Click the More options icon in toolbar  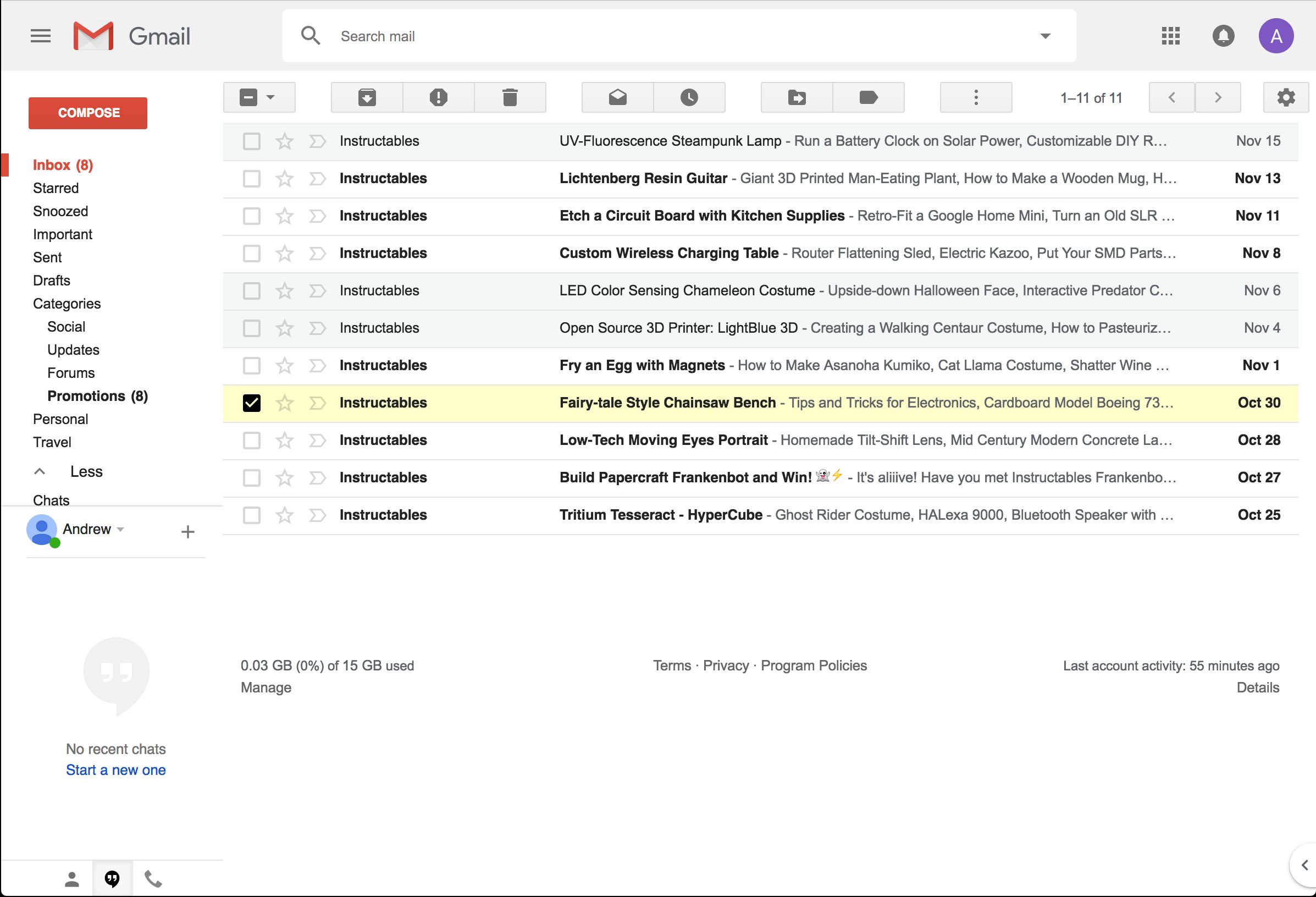(x=974, y=97)
